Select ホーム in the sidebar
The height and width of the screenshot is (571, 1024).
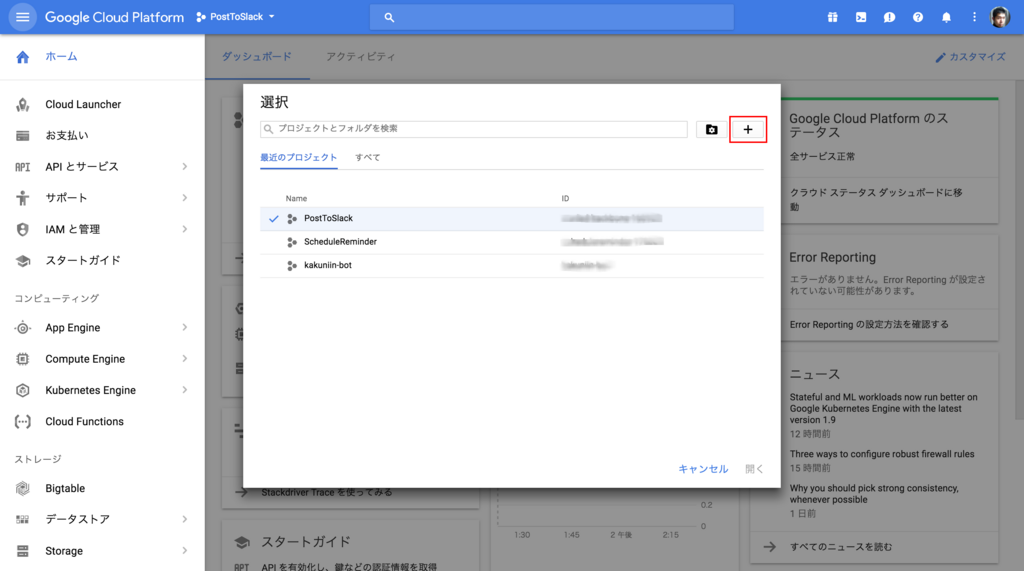pos(61,57)
